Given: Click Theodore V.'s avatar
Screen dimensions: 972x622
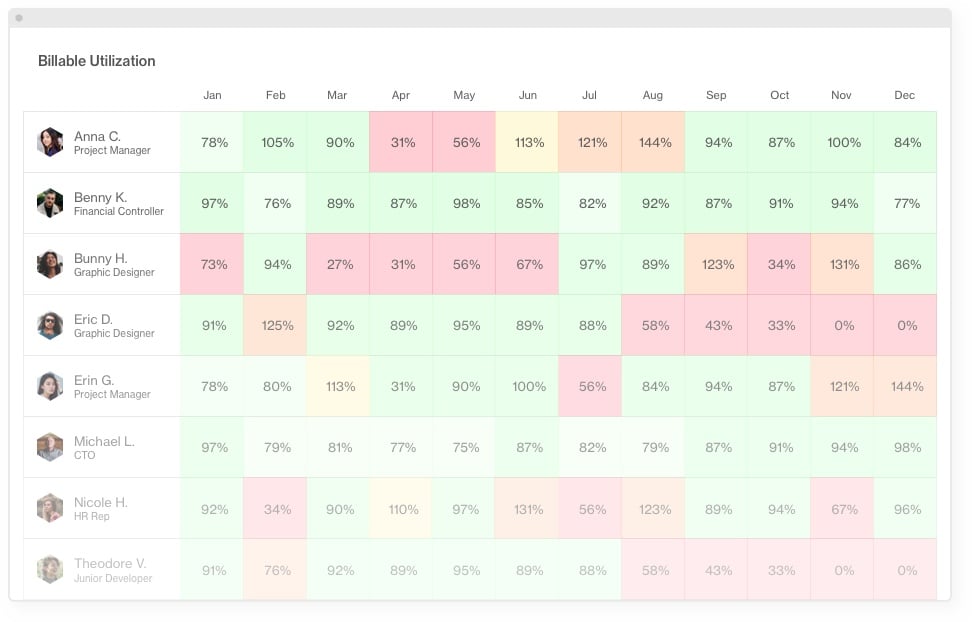Looking at the screenshot, I should click(50, 569).
